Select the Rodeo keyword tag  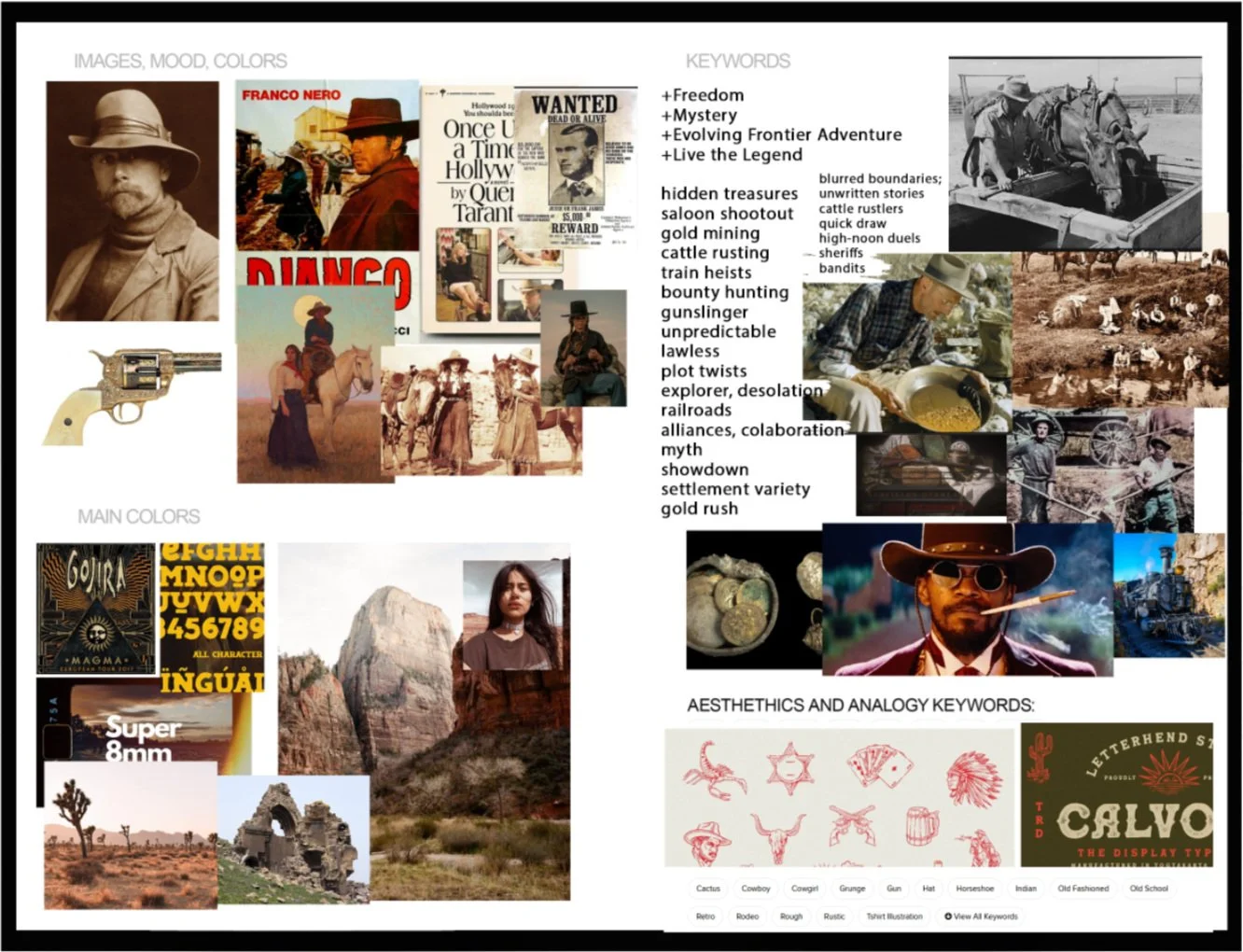(747, 917)
